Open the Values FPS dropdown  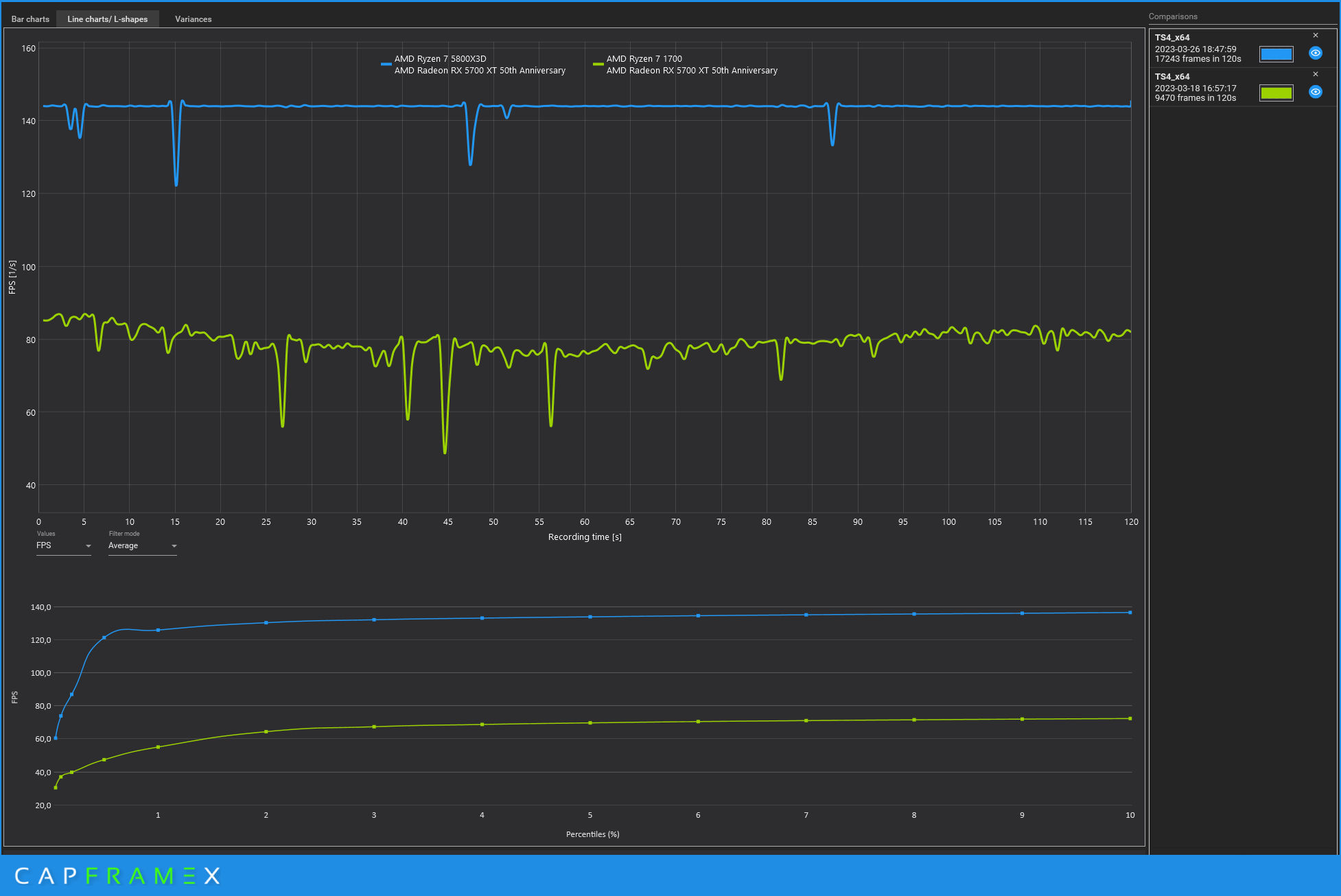(63, 545)
